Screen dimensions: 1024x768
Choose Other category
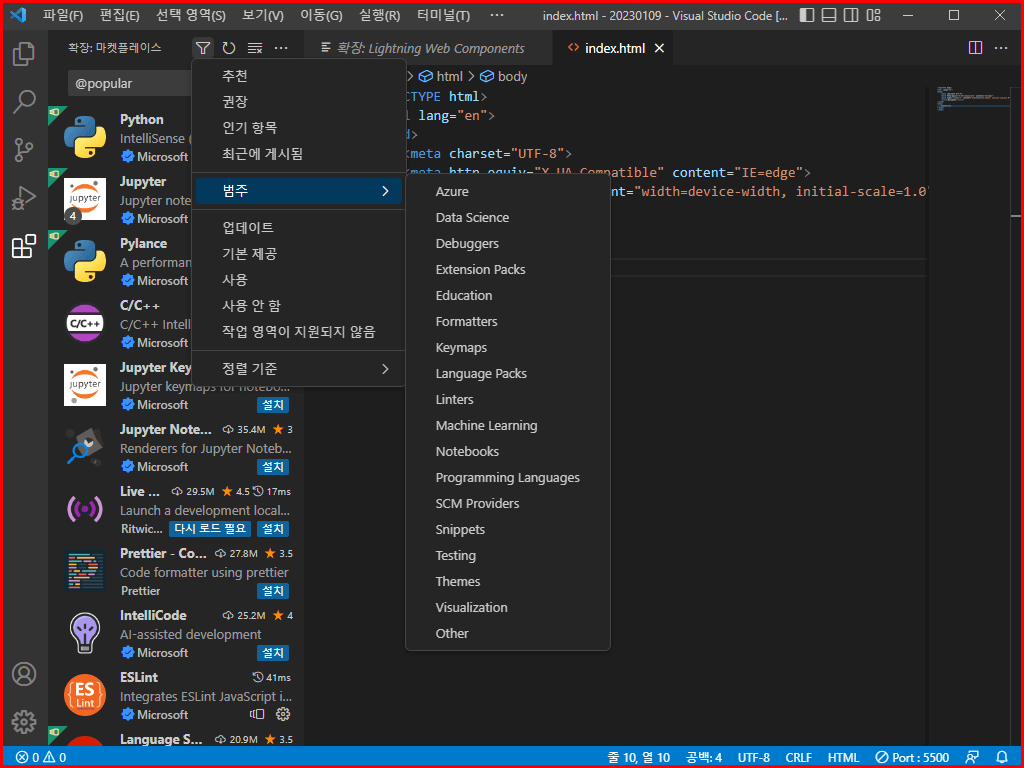[508, 633]
